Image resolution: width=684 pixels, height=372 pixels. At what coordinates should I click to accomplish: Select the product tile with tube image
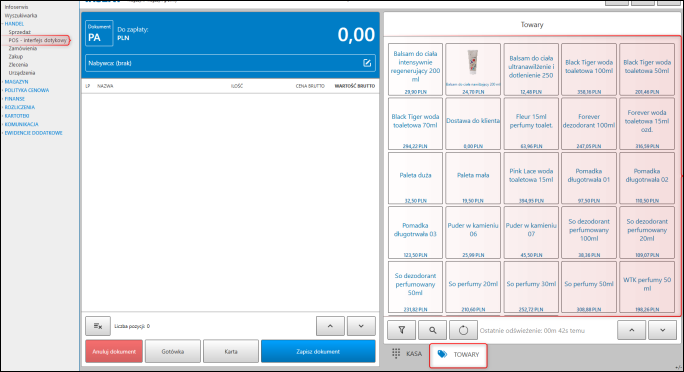click(473, 69)
